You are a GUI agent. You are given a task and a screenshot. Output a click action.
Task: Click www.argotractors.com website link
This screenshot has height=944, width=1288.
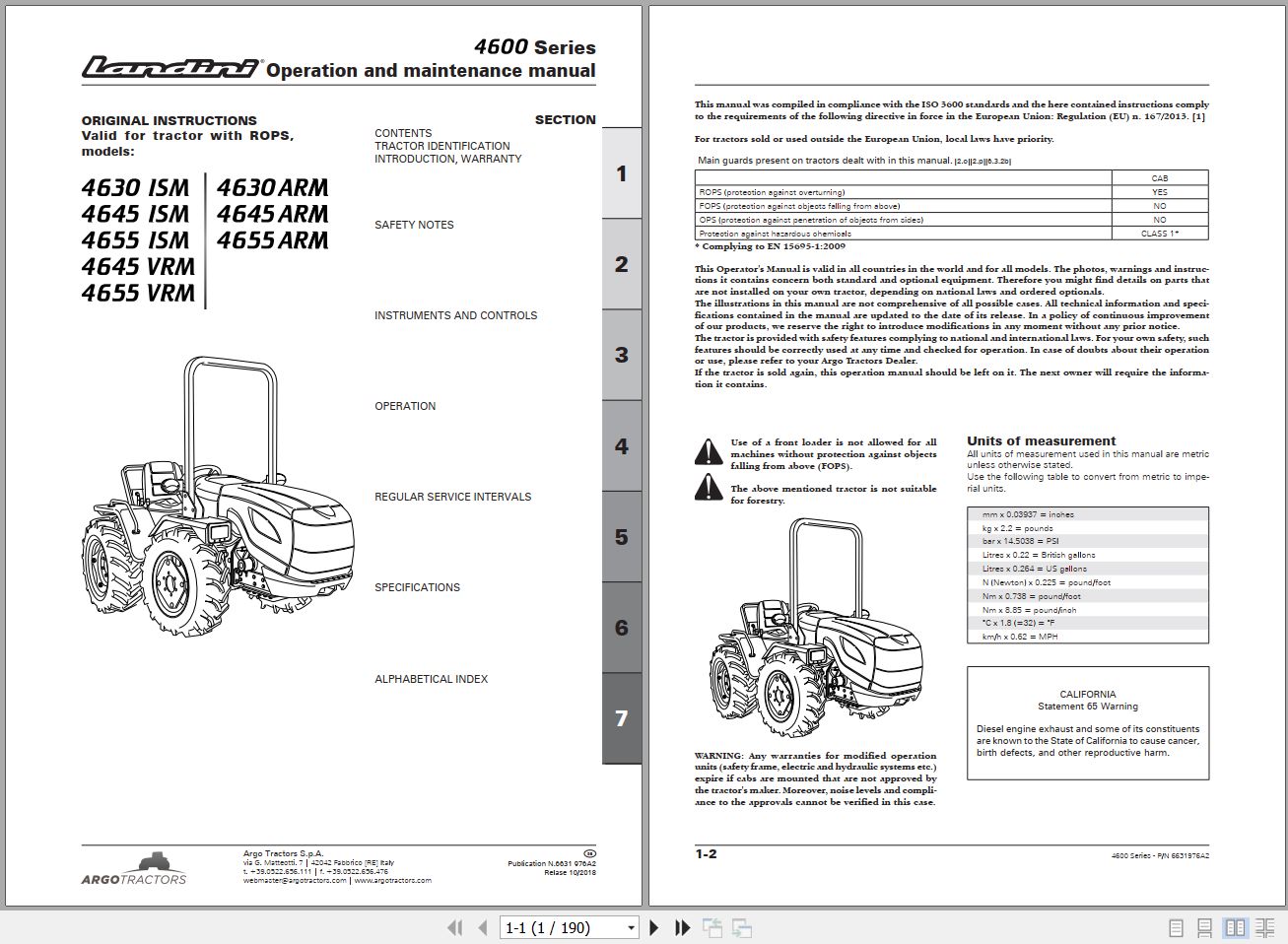pos(392,880)
